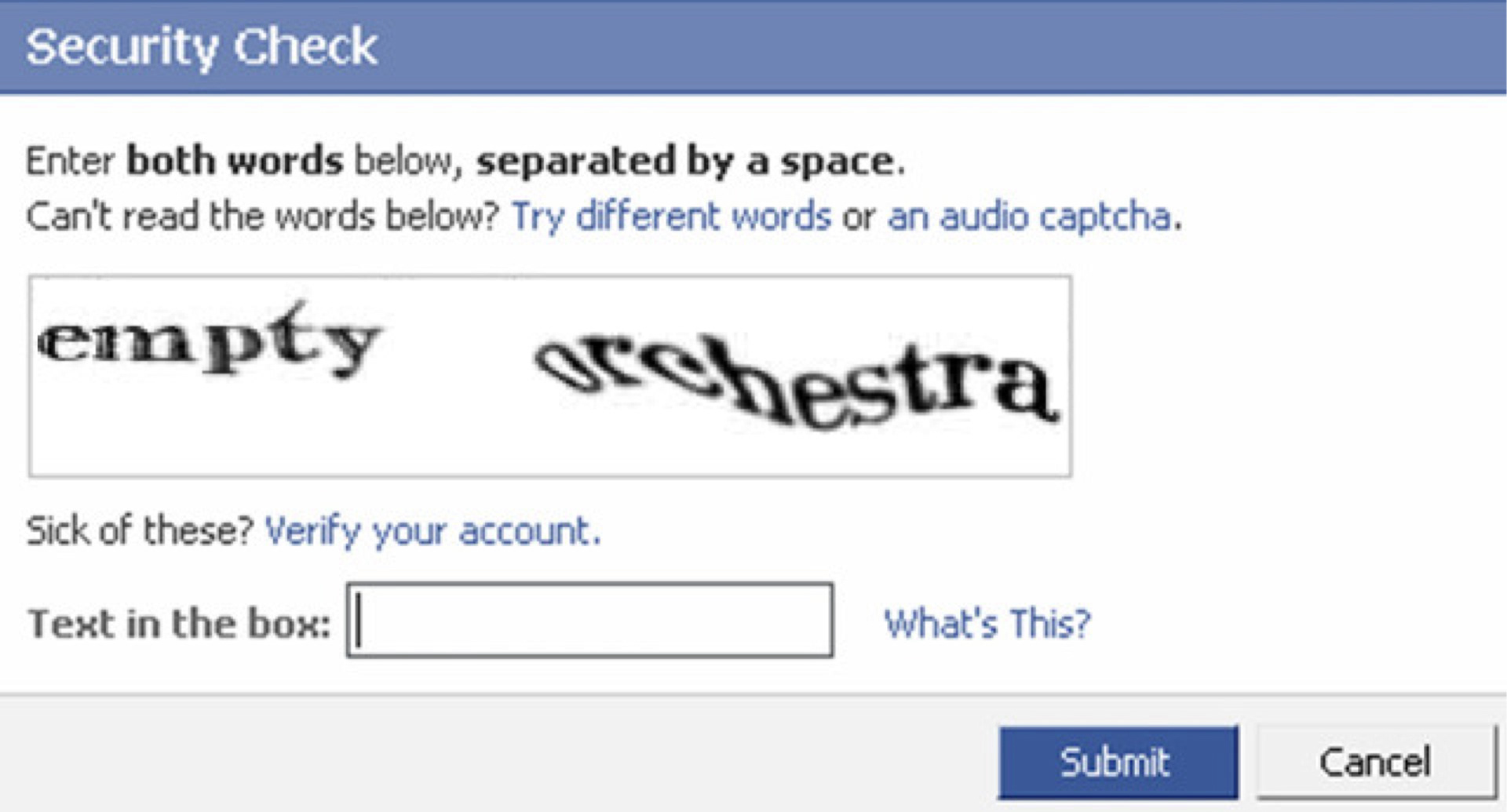Click the Submit button
The image size is (1507, 812).
coord(1117,762)
